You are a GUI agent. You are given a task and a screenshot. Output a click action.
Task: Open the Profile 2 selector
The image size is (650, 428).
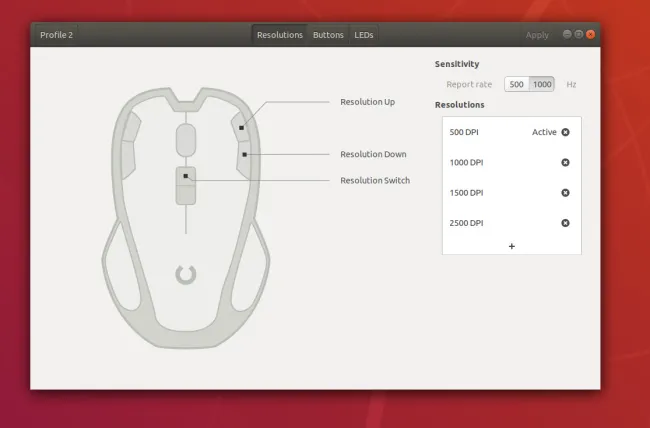tap(56, 35)
